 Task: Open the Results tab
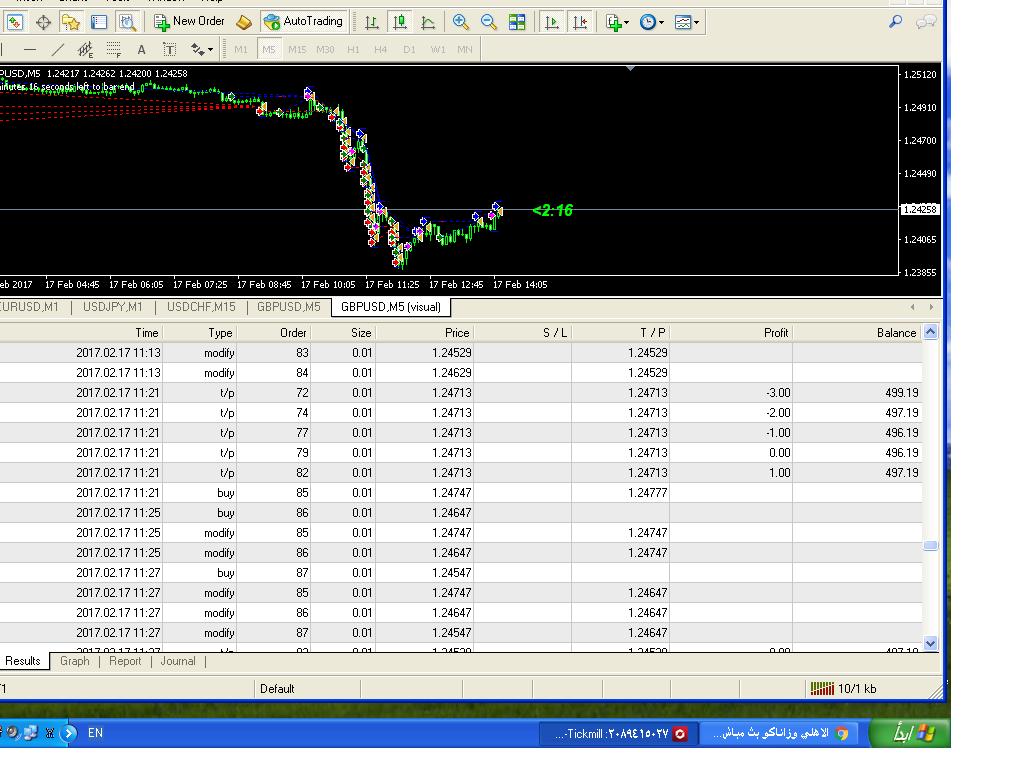coord(23,661)
